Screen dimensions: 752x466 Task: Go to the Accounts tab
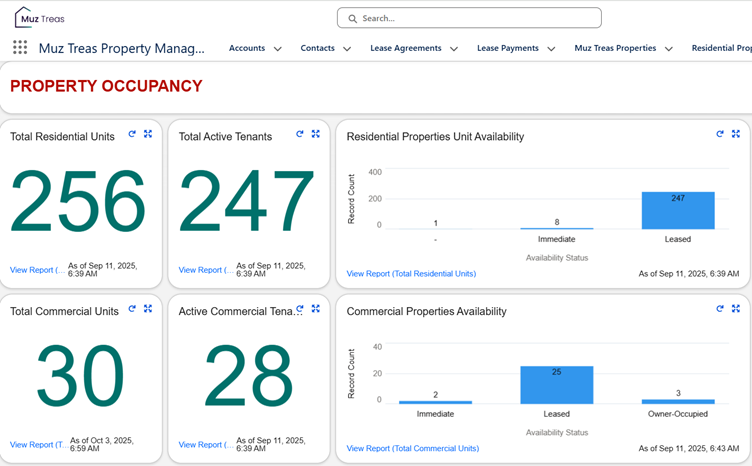pos(246,48)
